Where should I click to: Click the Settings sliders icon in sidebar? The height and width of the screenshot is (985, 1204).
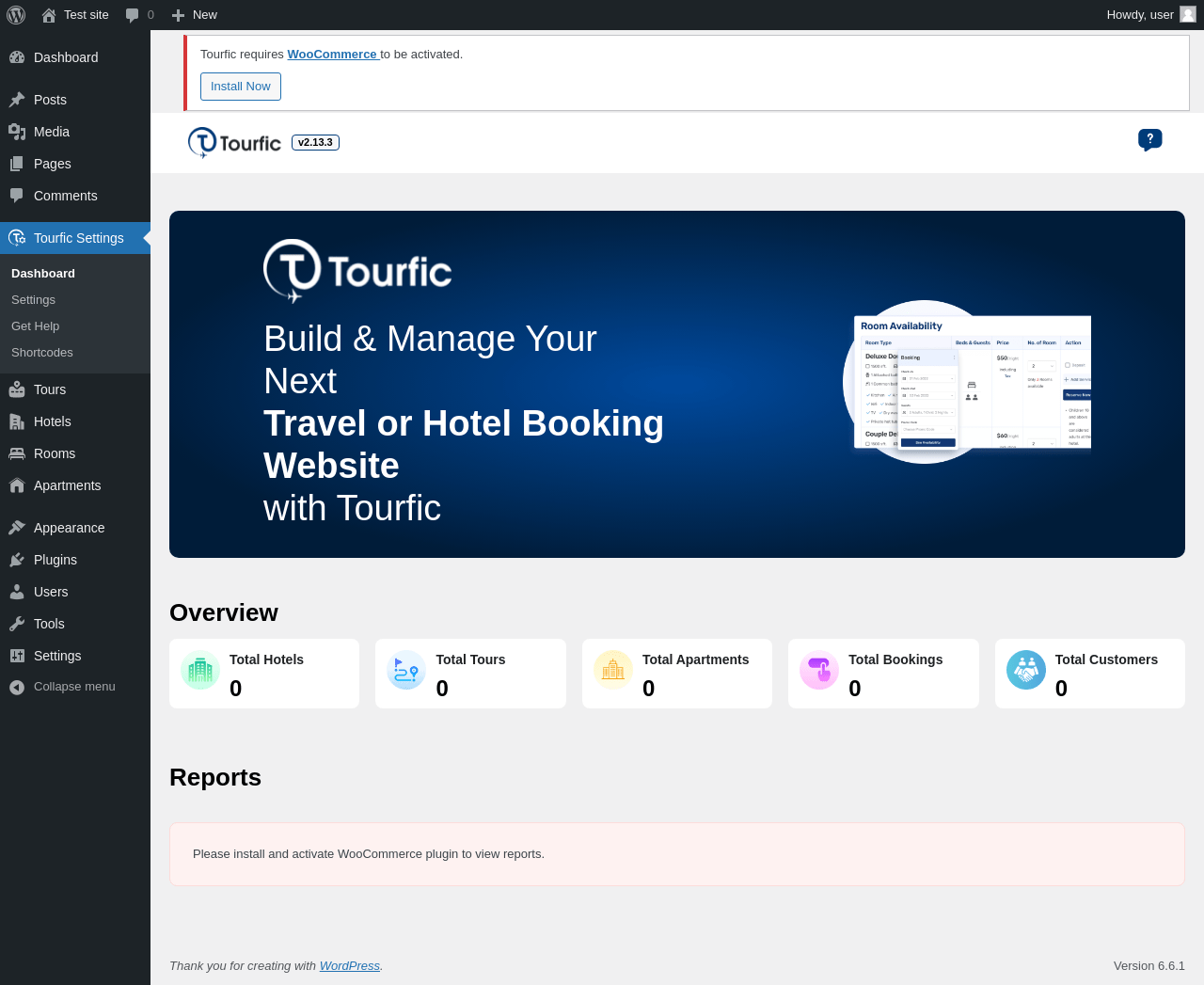tap(17, 656)
